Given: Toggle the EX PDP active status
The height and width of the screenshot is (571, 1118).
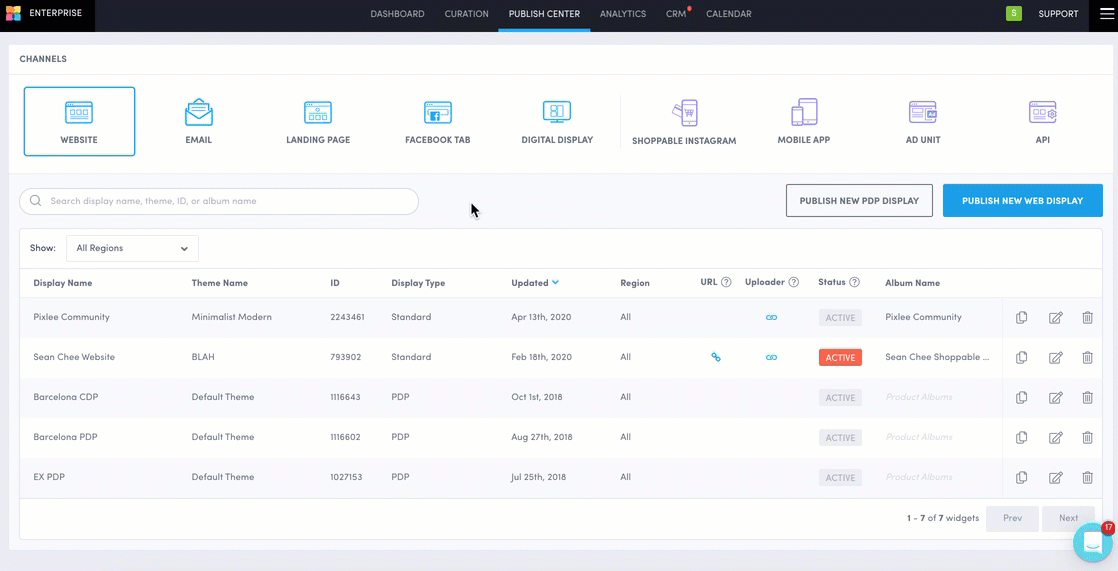Looking at the screenshot, I should [840, 478].
